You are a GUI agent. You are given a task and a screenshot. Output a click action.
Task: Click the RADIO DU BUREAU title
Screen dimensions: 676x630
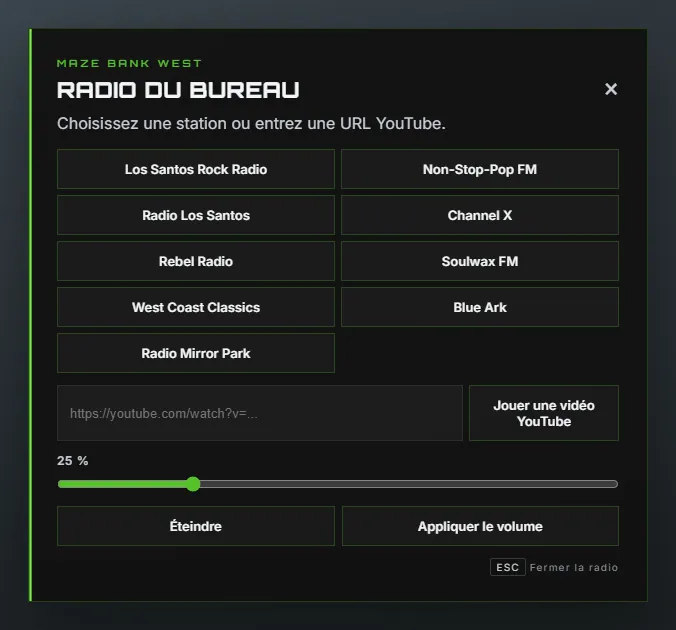click(x=178, y=90)
